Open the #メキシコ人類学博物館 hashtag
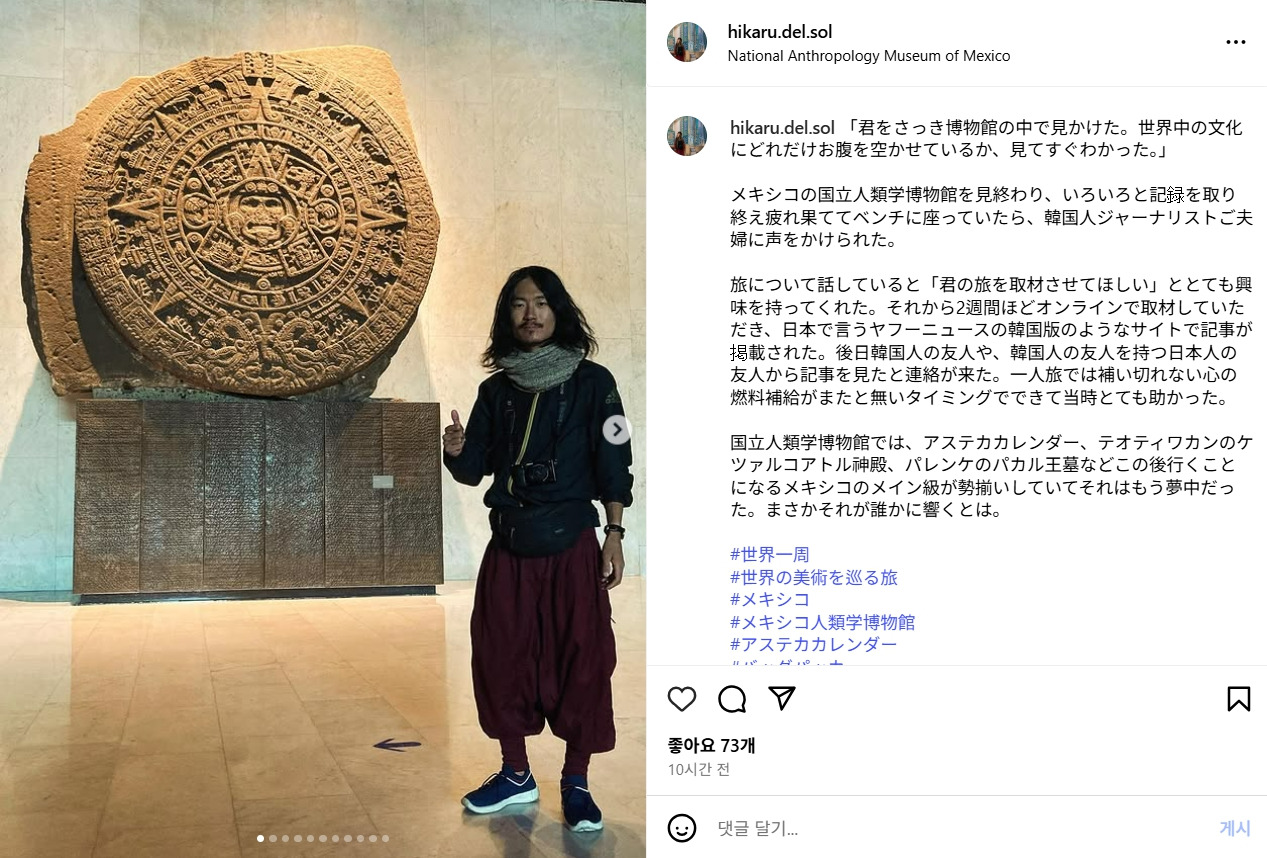1267x858 pixels. [x=822, y=622]
